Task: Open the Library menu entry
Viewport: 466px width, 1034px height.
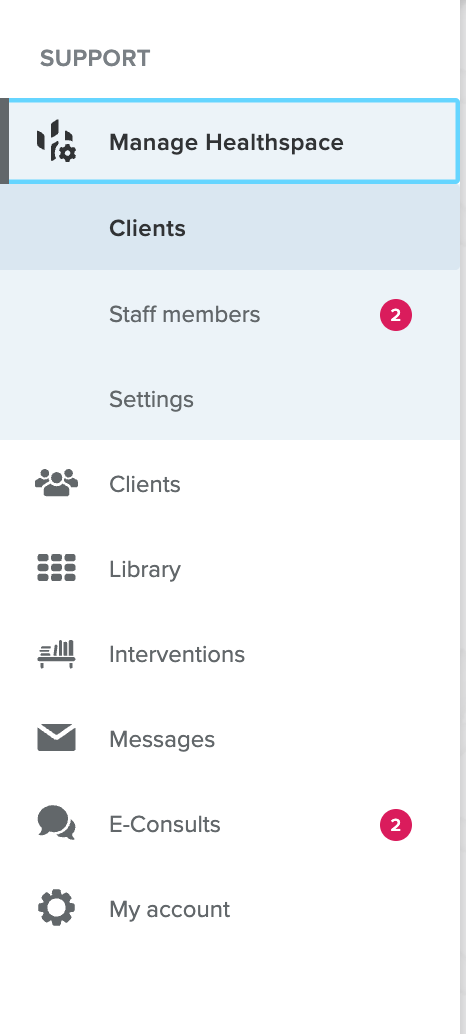Action: click(144, 569)
